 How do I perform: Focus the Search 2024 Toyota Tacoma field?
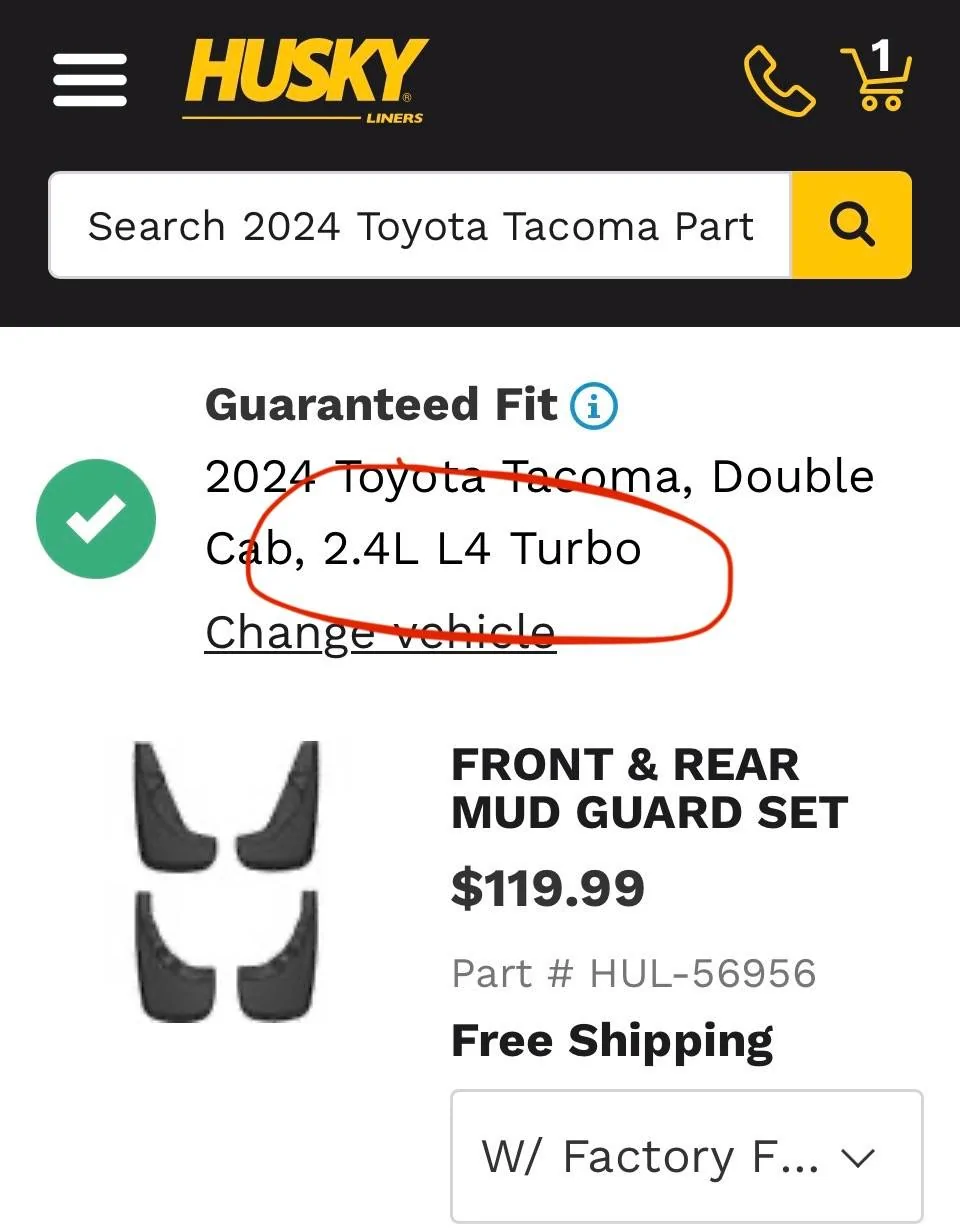point(420,226)
